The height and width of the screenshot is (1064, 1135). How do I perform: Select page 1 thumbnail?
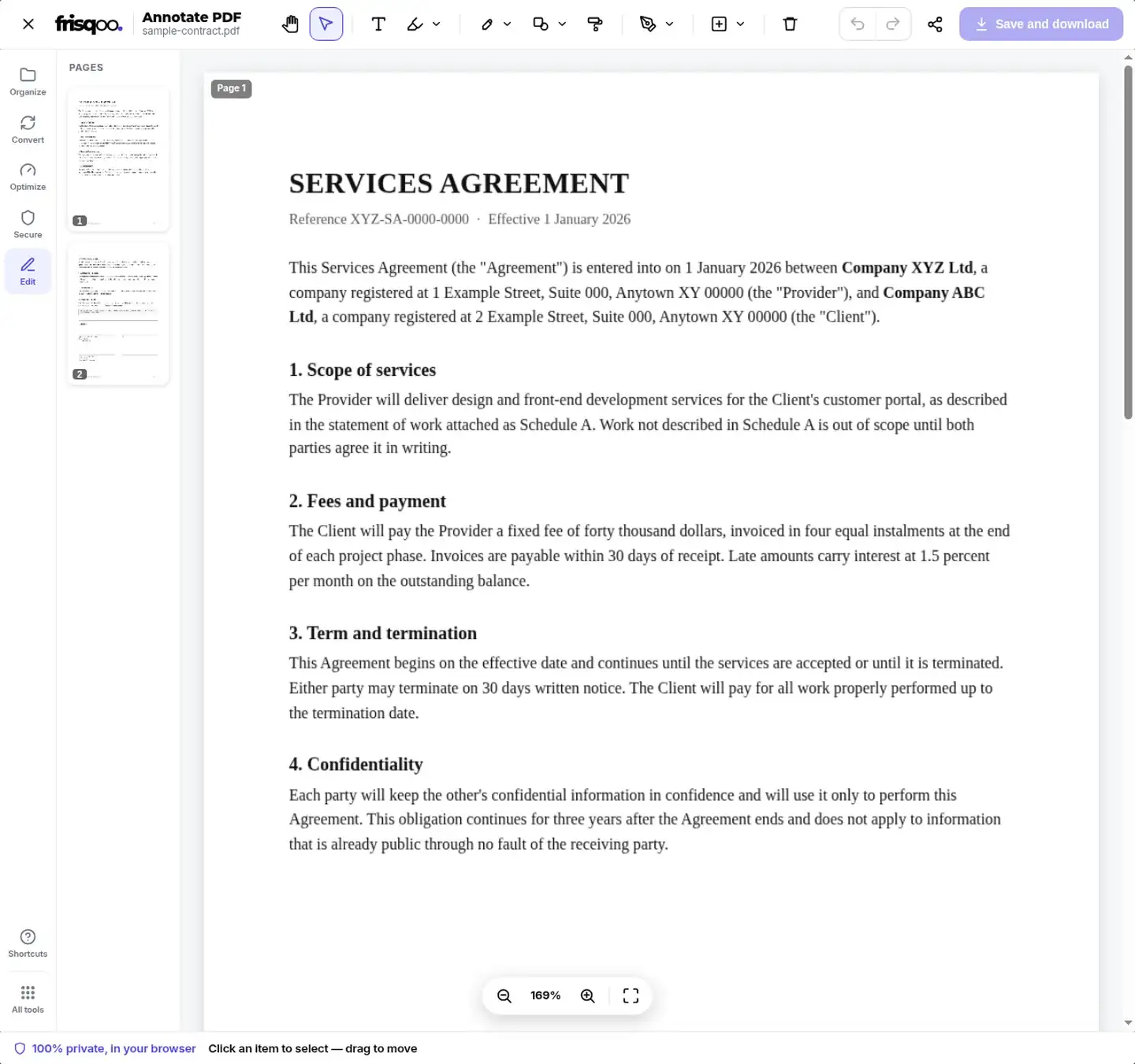coord(118,159)
